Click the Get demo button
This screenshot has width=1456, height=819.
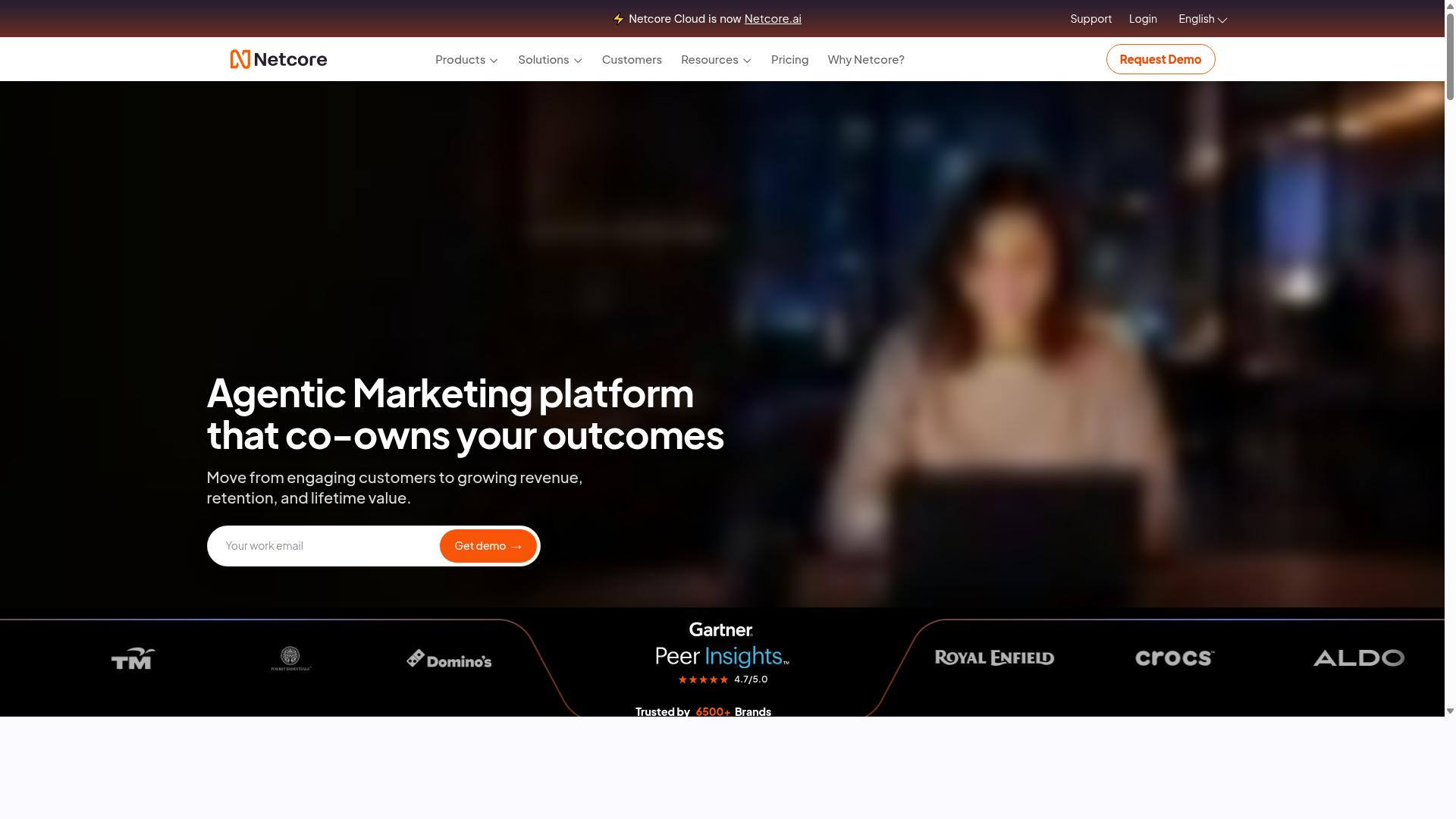click(488, 546)
